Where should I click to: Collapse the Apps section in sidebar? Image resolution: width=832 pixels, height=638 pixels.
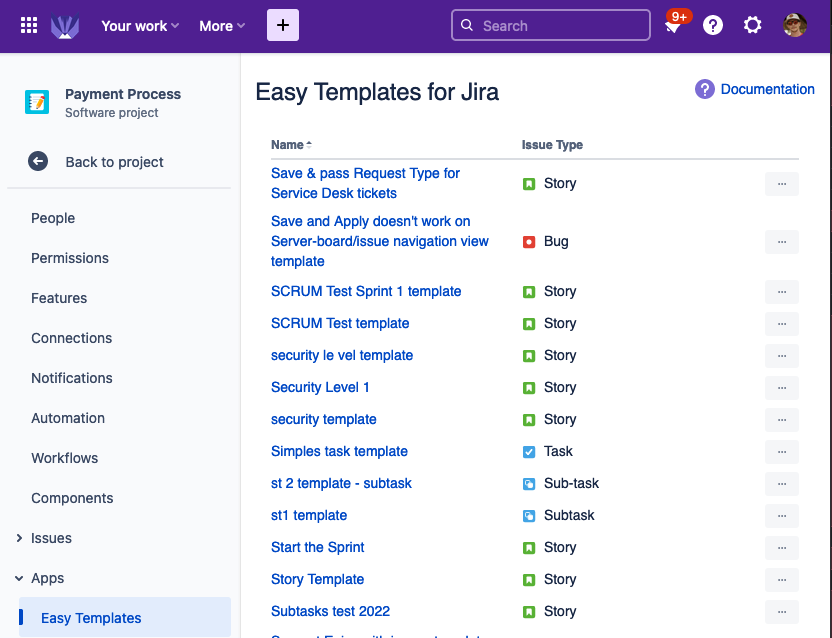point(19,578)
